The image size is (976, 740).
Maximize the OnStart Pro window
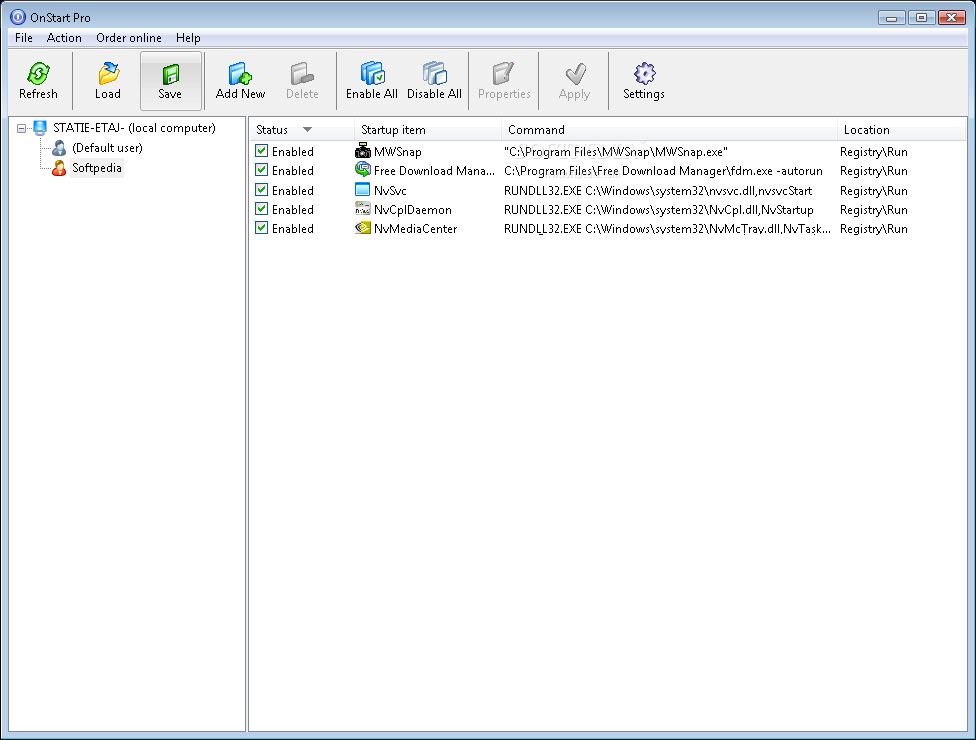921,17
